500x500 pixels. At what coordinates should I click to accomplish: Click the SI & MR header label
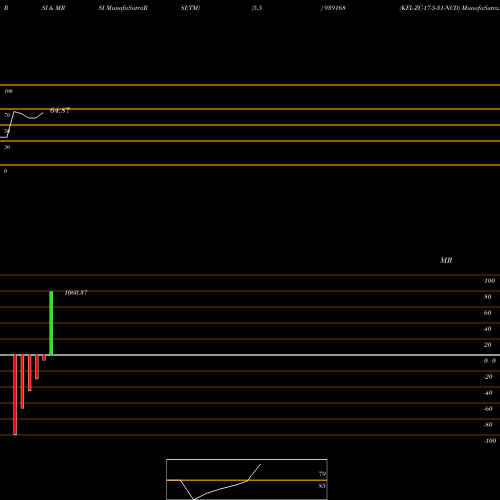point(53,8)
